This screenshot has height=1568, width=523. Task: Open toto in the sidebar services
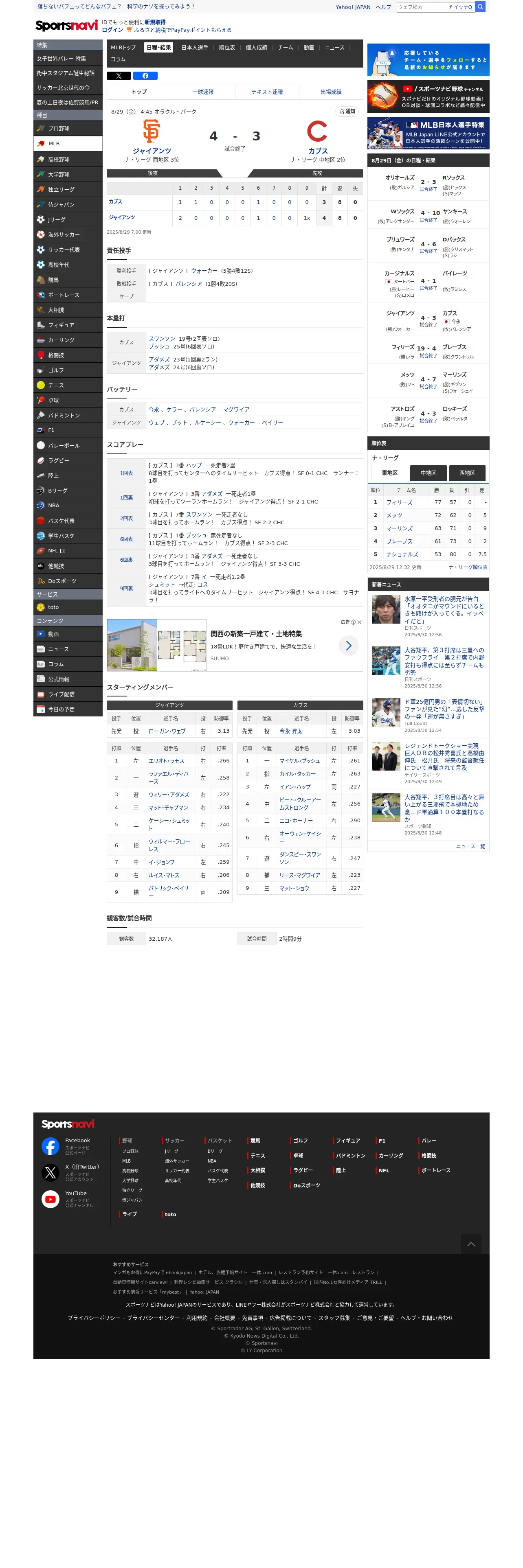(x=68, y=607)
